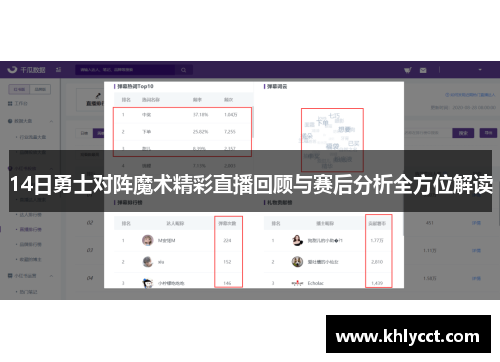Viewport: 500px width, 362px height.
Task: Select the 日榜 period toggle
Action: click(x=84, y=133)
